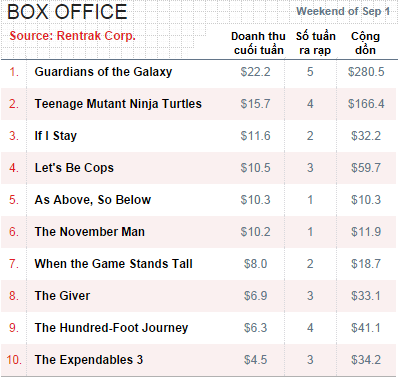Click the Doanh thu cuối tuần column header
The width and height of the screenshot is (398, 377).
click(x=258, y=43)
